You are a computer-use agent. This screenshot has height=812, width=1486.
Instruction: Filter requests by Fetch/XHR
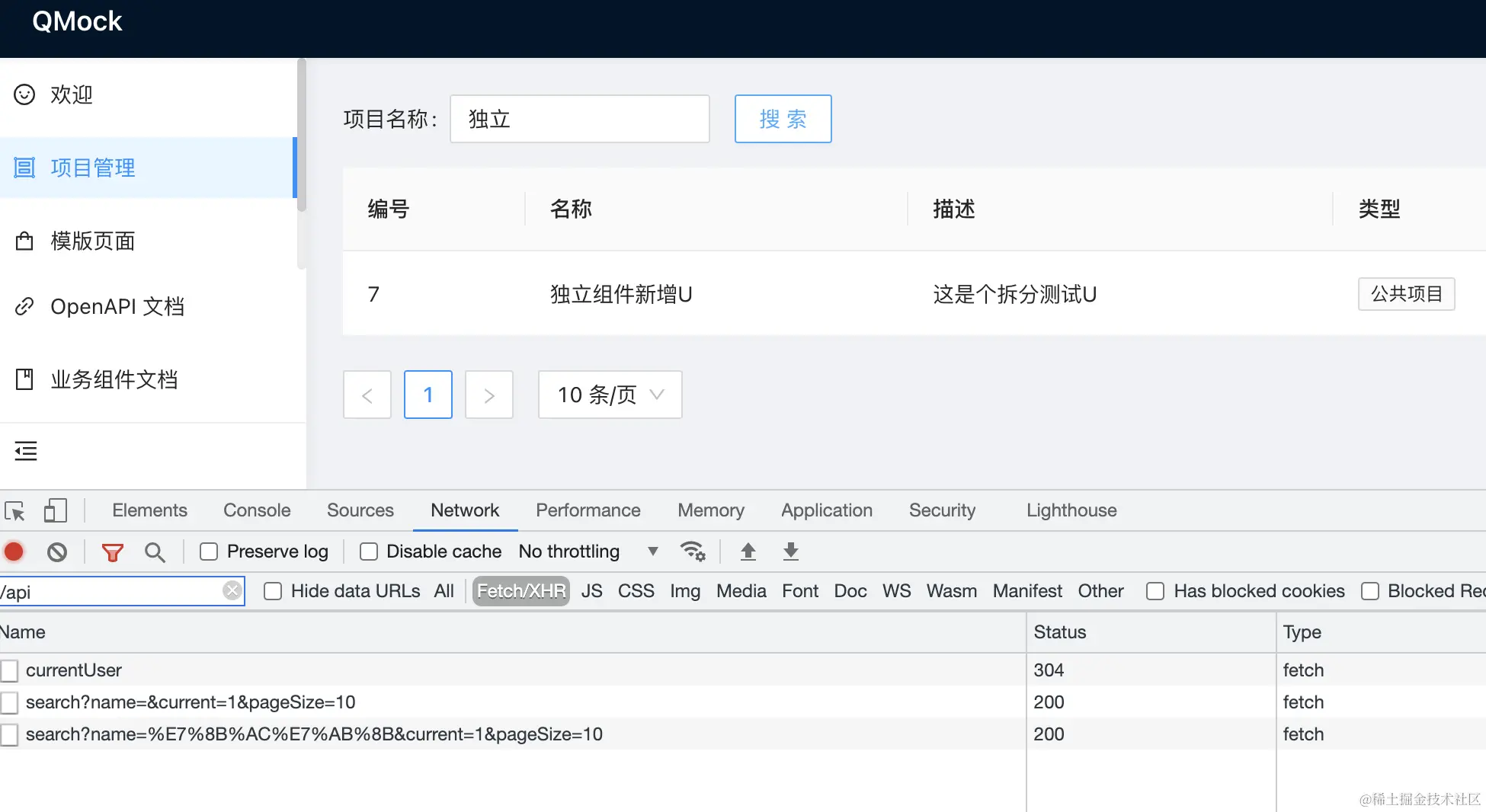tap(521, 591)
